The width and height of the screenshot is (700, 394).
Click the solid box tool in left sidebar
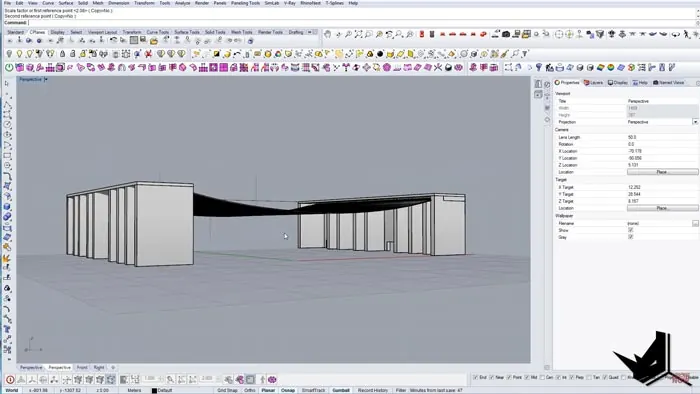tap(7, 207)
